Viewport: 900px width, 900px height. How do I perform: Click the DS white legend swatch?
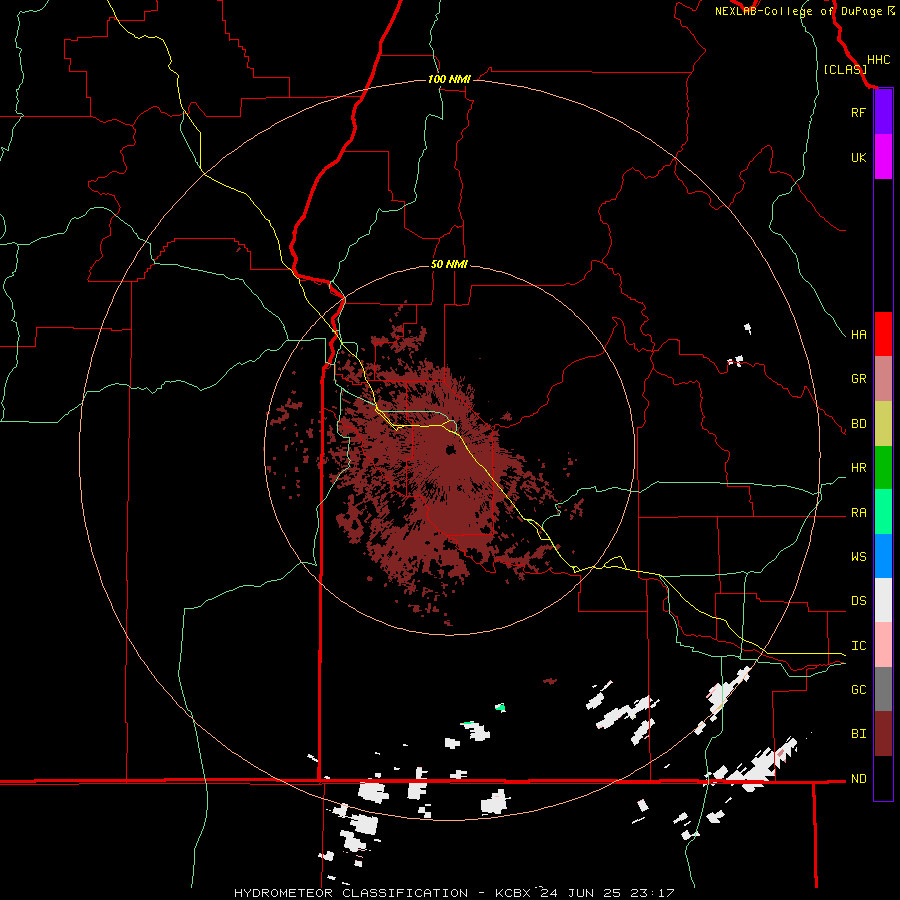(883, 600)
